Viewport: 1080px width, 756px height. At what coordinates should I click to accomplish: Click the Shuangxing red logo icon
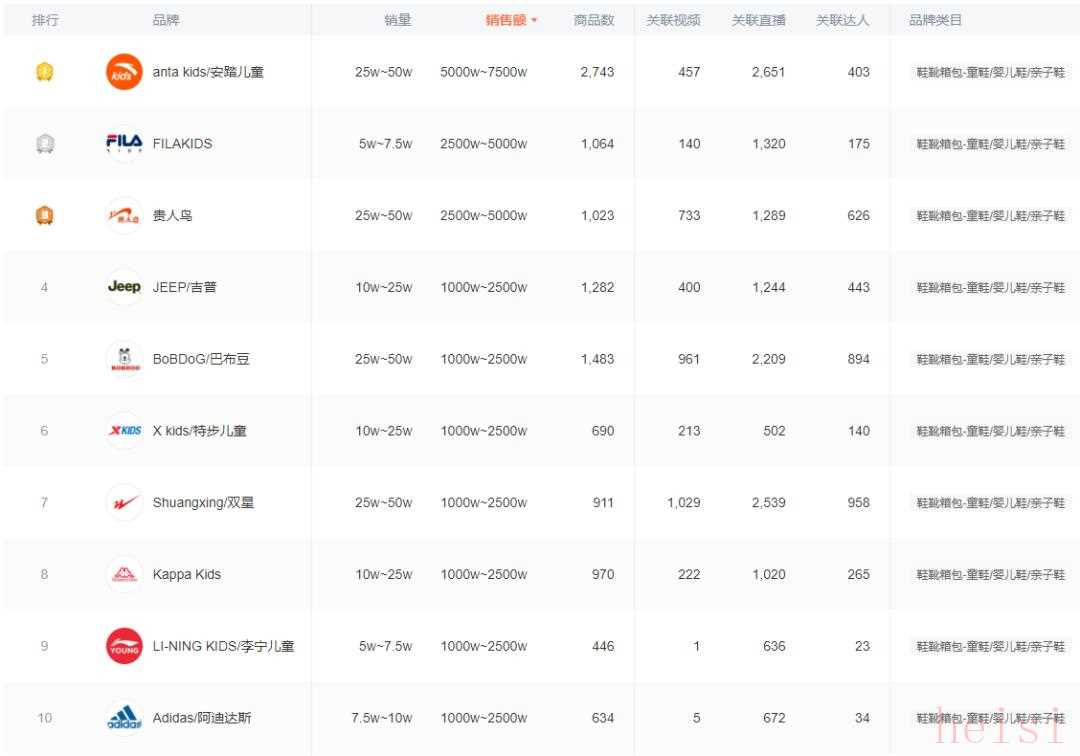coord(124,503)
